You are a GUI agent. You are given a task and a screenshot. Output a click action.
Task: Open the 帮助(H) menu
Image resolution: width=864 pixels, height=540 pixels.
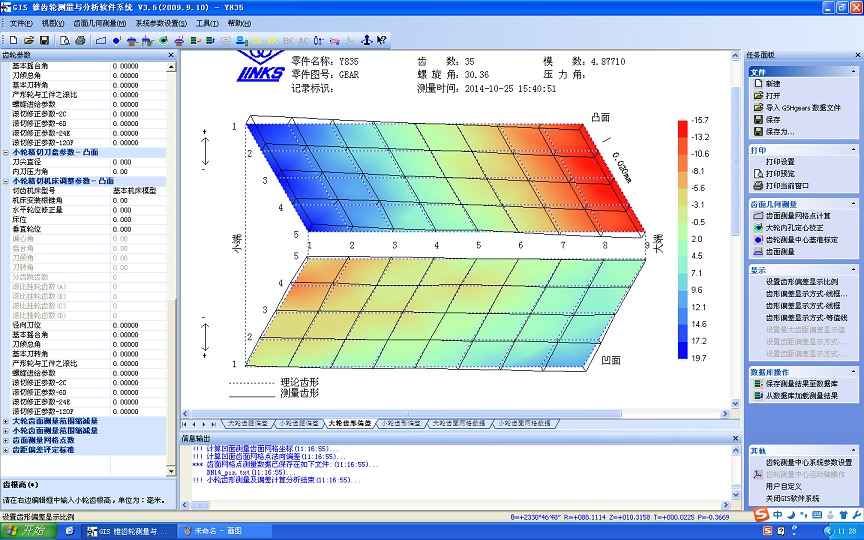click(239, 23)
